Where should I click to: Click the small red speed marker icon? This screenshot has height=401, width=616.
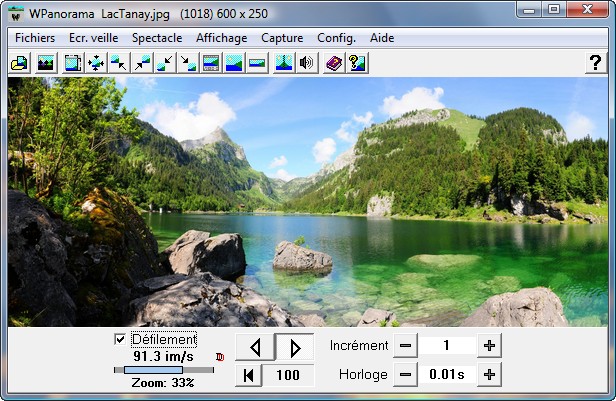point(220,356)
